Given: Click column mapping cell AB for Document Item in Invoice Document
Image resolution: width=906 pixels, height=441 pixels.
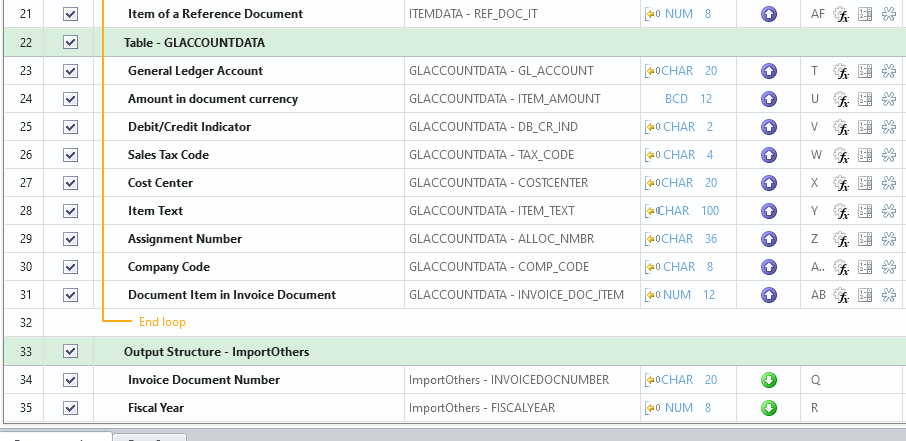Looking at the screenshot, I should 818,295.
